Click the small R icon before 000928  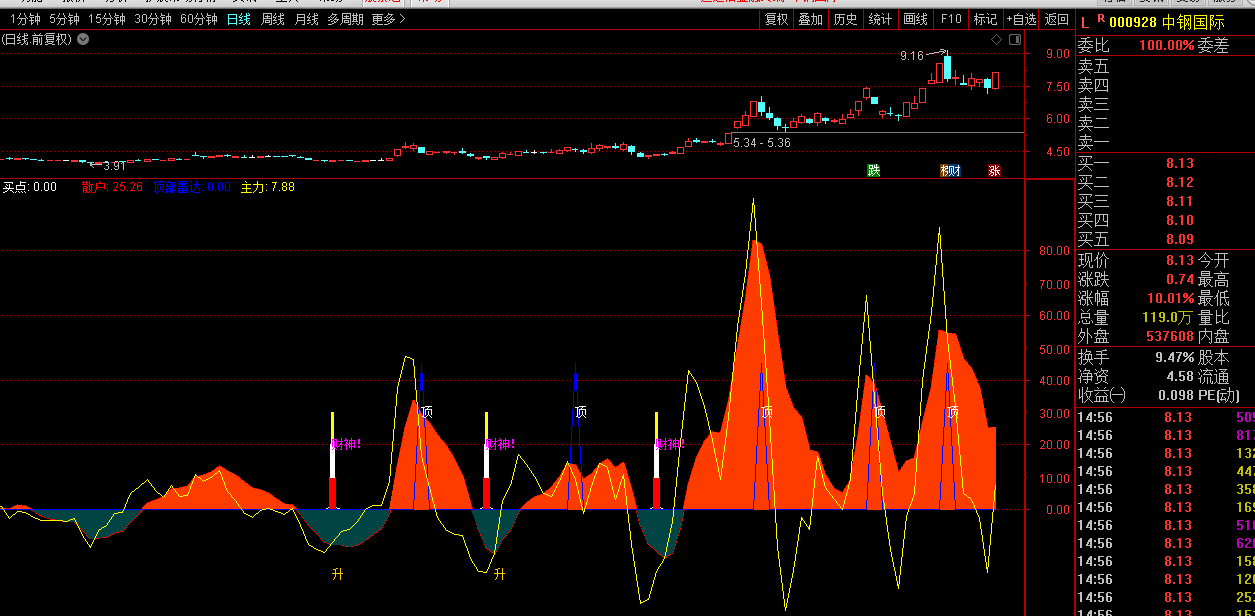tap(1100, 18)
